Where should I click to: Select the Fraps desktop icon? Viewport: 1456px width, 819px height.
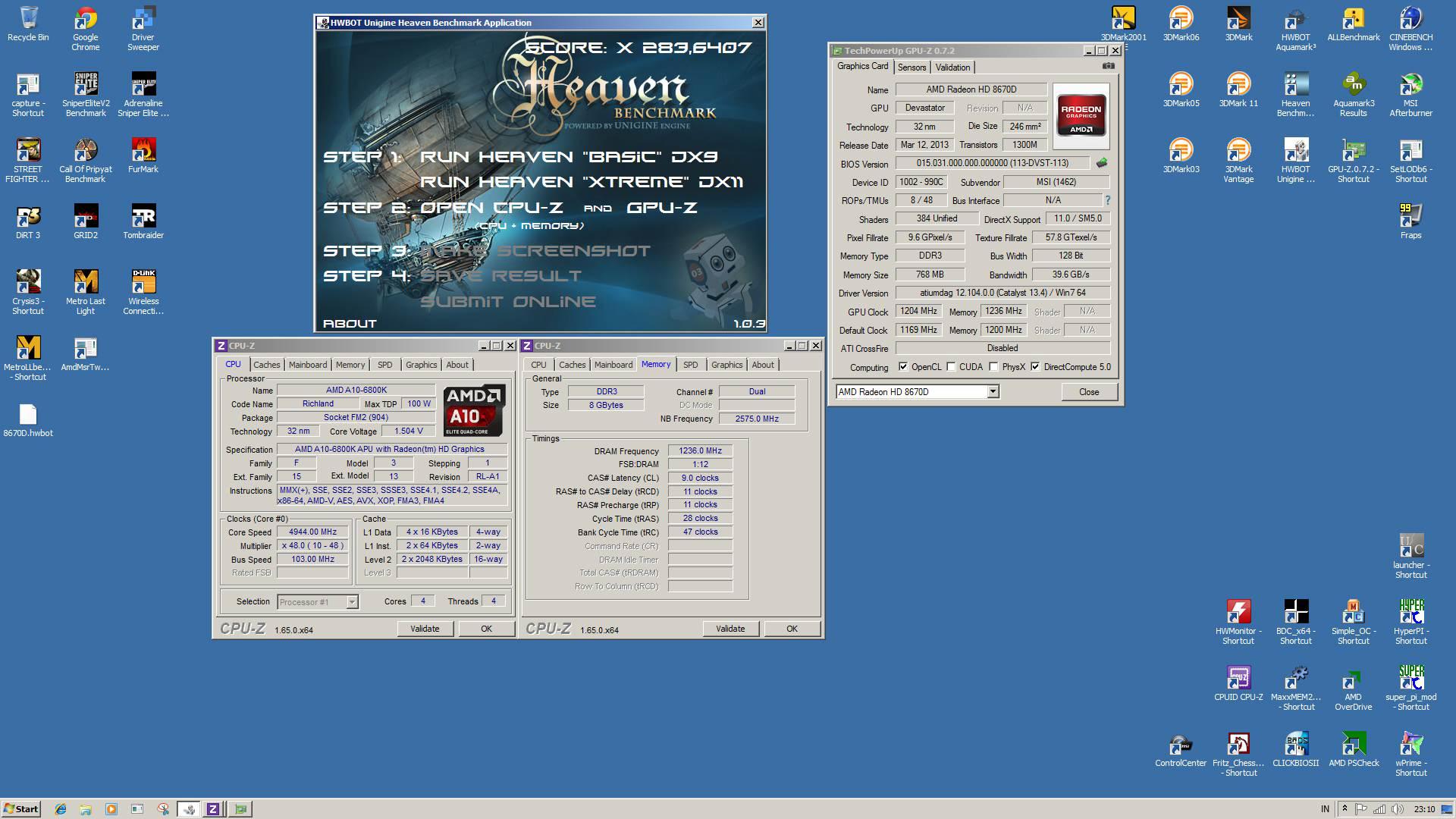tap(1410, 221)
